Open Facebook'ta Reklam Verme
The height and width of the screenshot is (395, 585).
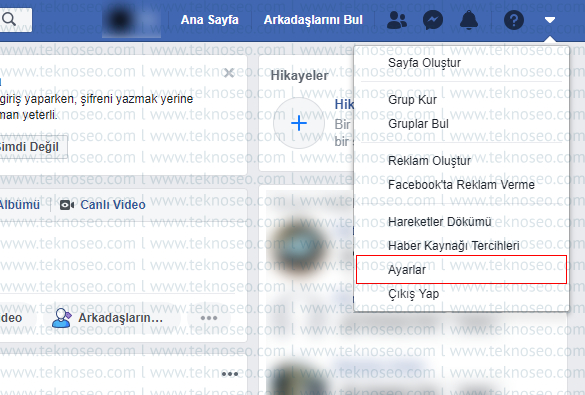(x=462, y=185)
